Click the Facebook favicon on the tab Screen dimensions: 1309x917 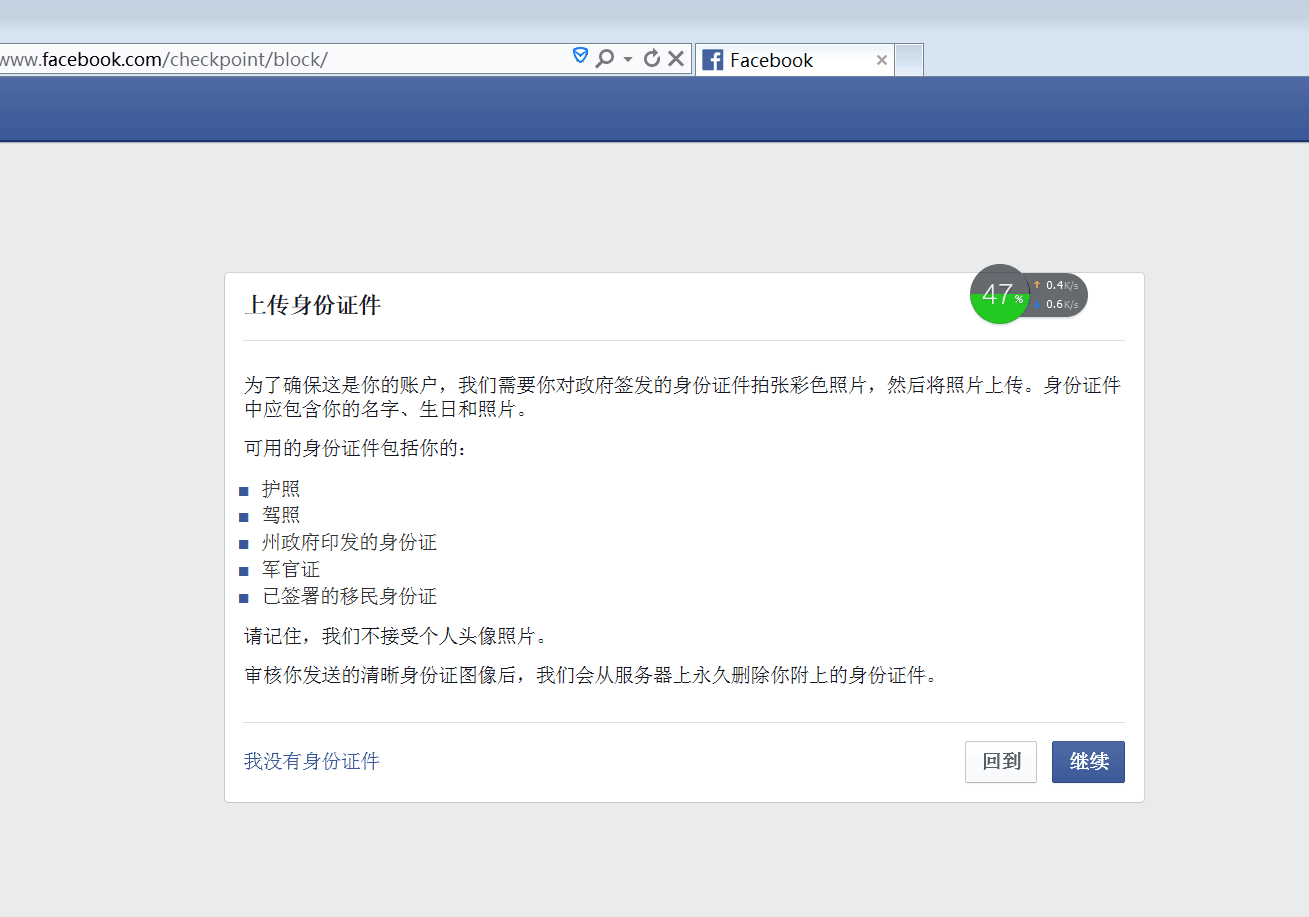[712, 60]
